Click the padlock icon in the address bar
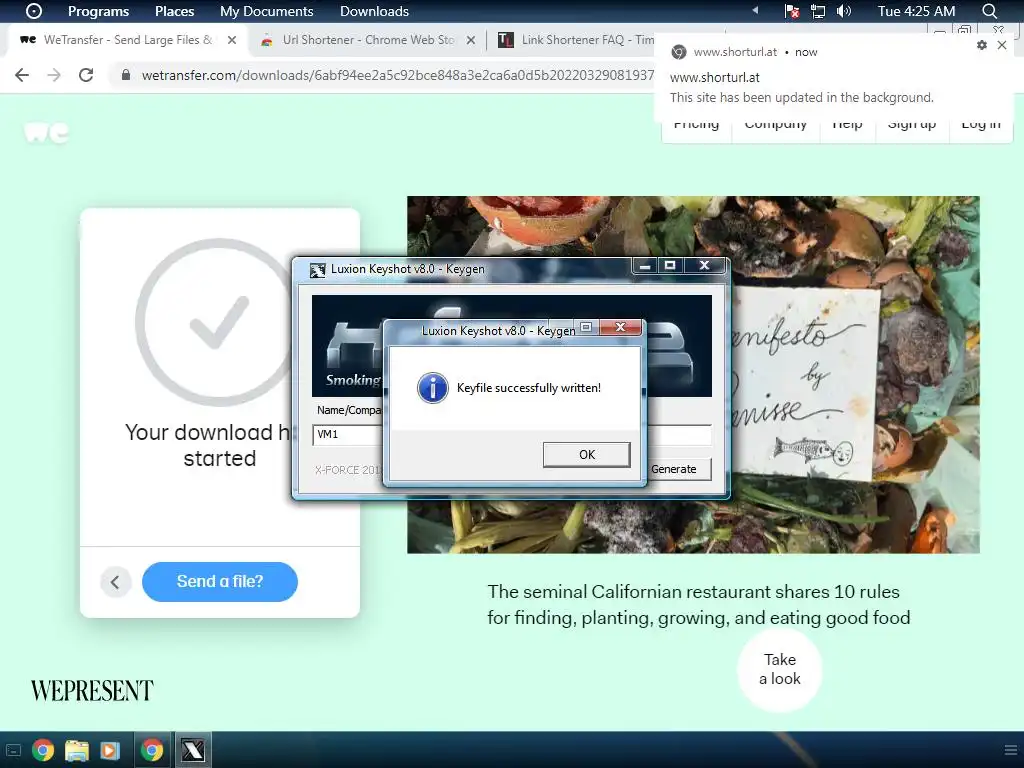Viewport: 1024px width, 768px height. pyautogui.click(x=126, y=75)
